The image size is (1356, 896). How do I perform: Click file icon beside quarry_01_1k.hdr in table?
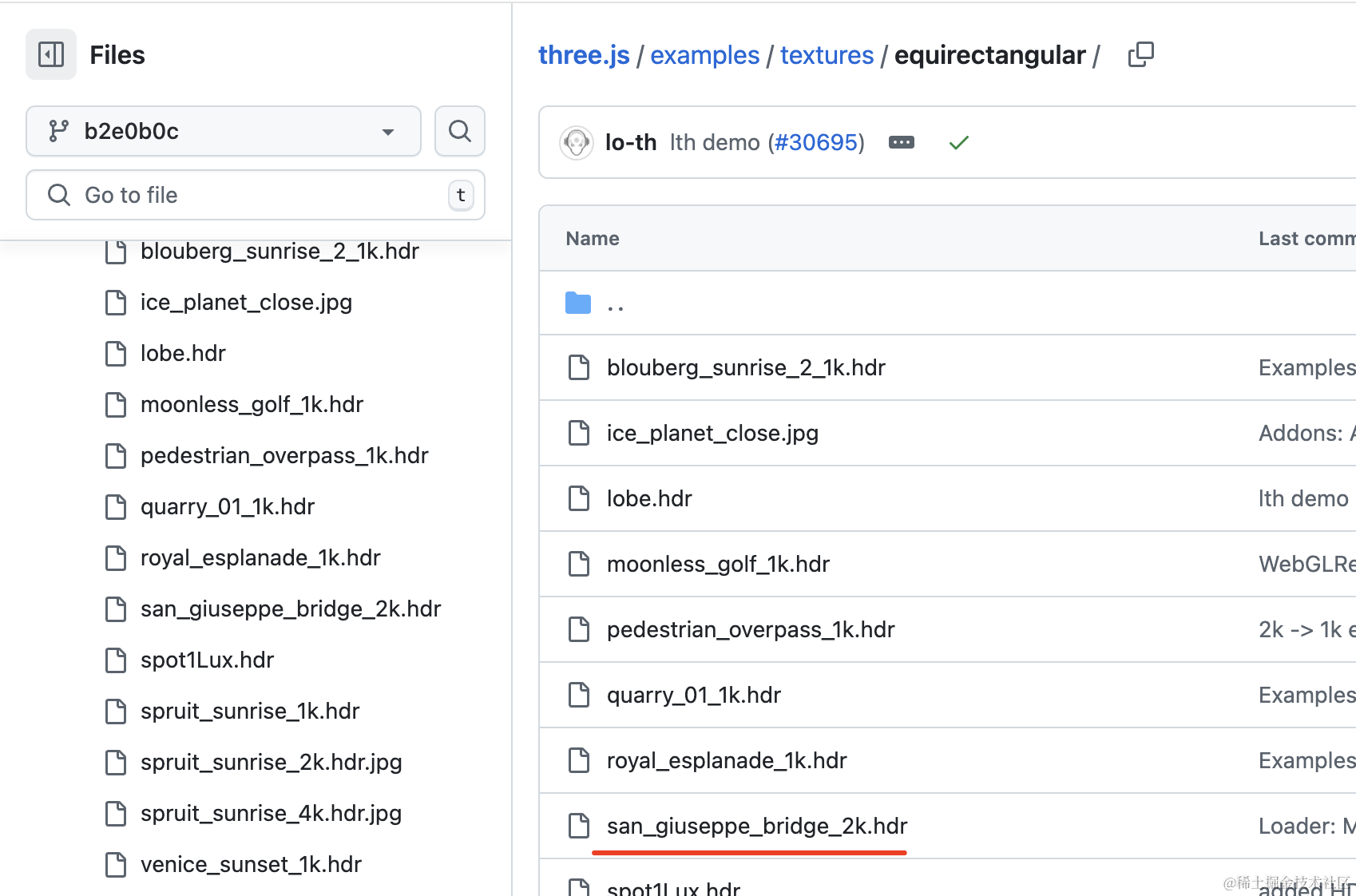pyautogui.click(x=579, y=695)
